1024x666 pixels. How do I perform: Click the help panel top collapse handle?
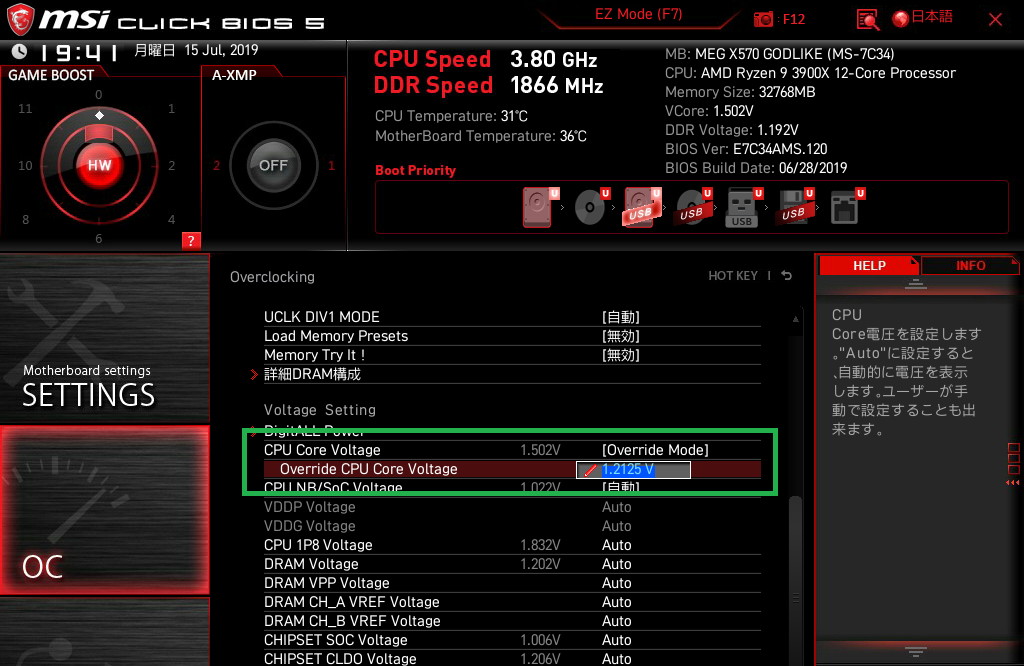[x=916, y=284]
